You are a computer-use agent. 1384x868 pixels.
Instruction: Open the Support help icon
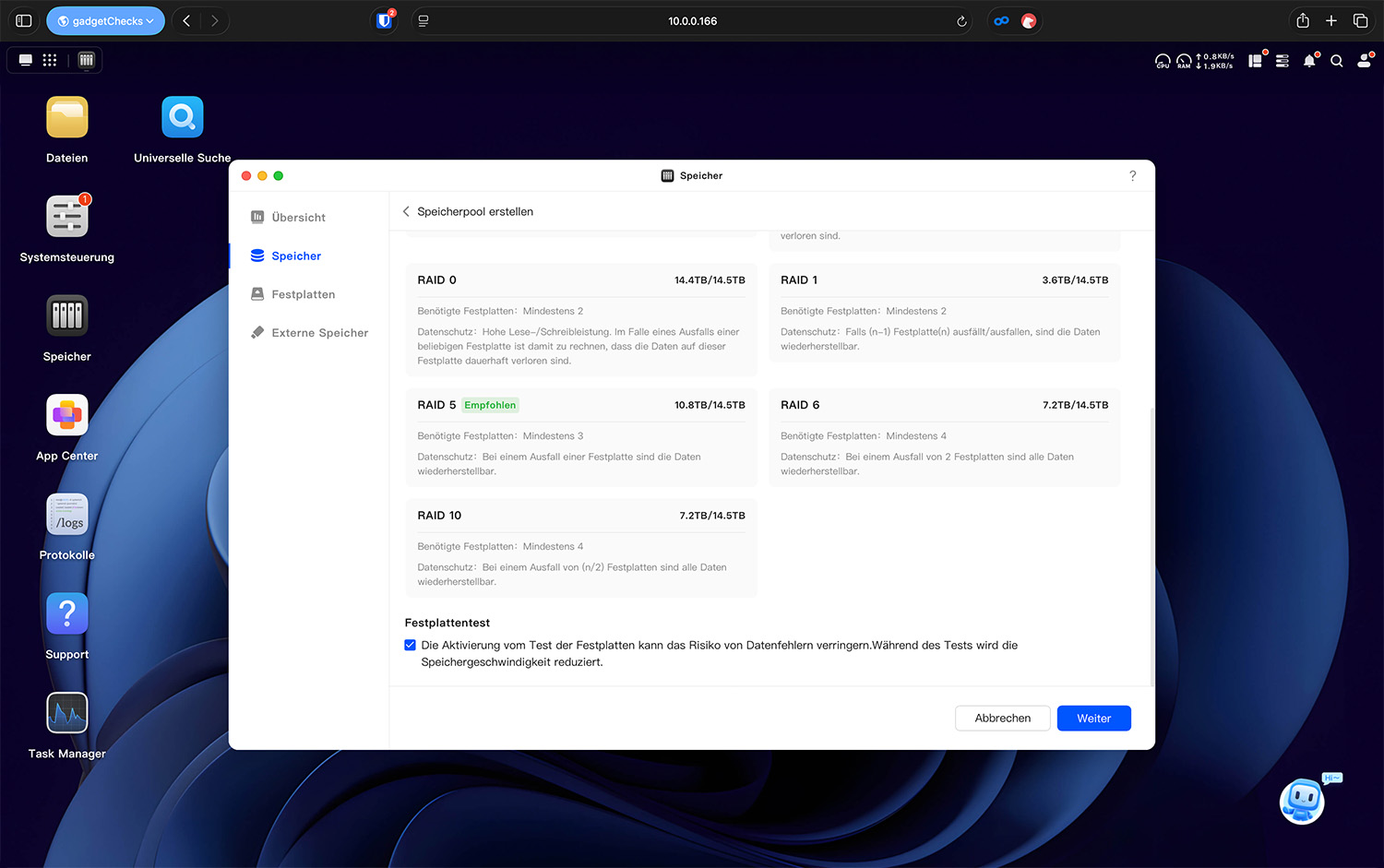tap(67, 614)
